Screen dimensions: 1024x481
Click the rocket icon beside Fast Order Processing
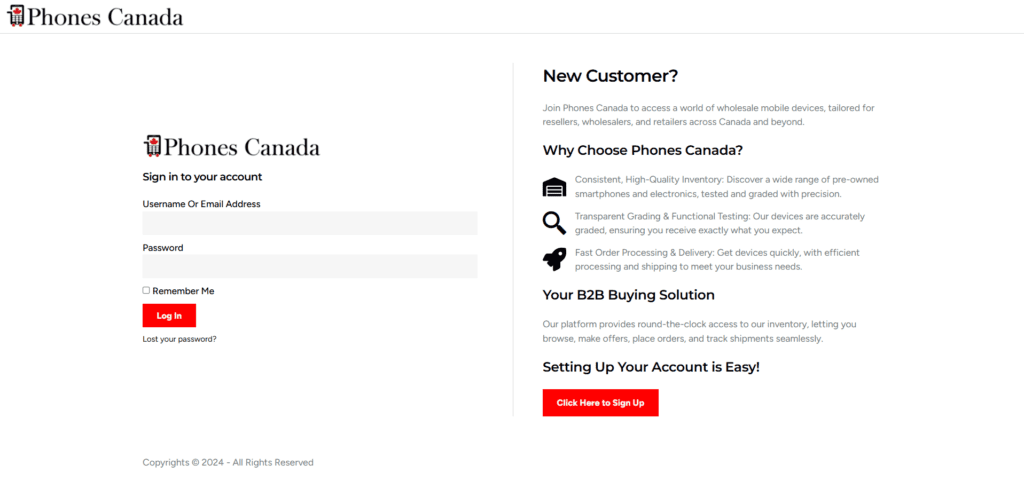pyautogui.click(x=554, y=259)
